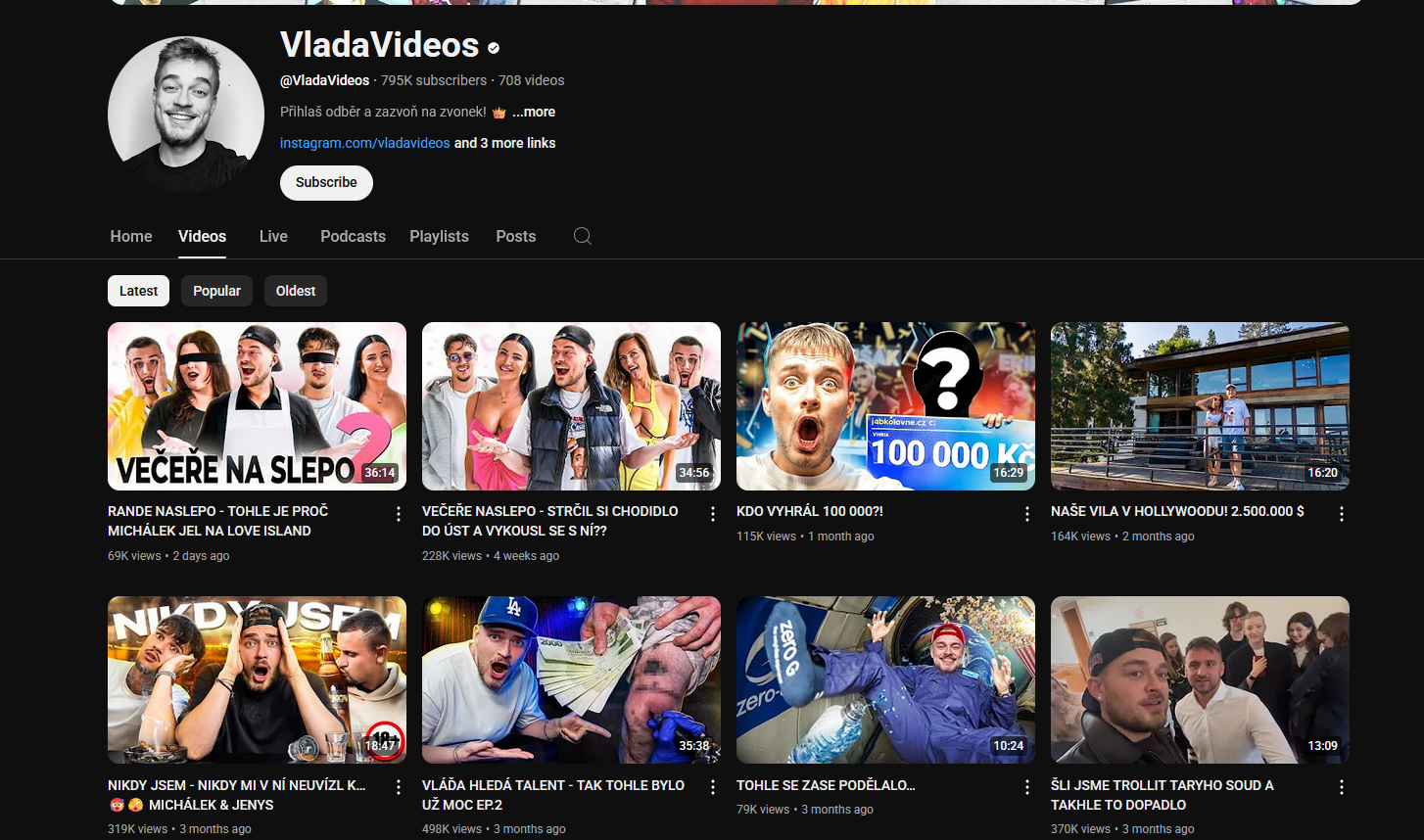Go to the Live tab
The height and width of the screenshot is (840, 1424).
click(273, 236)
